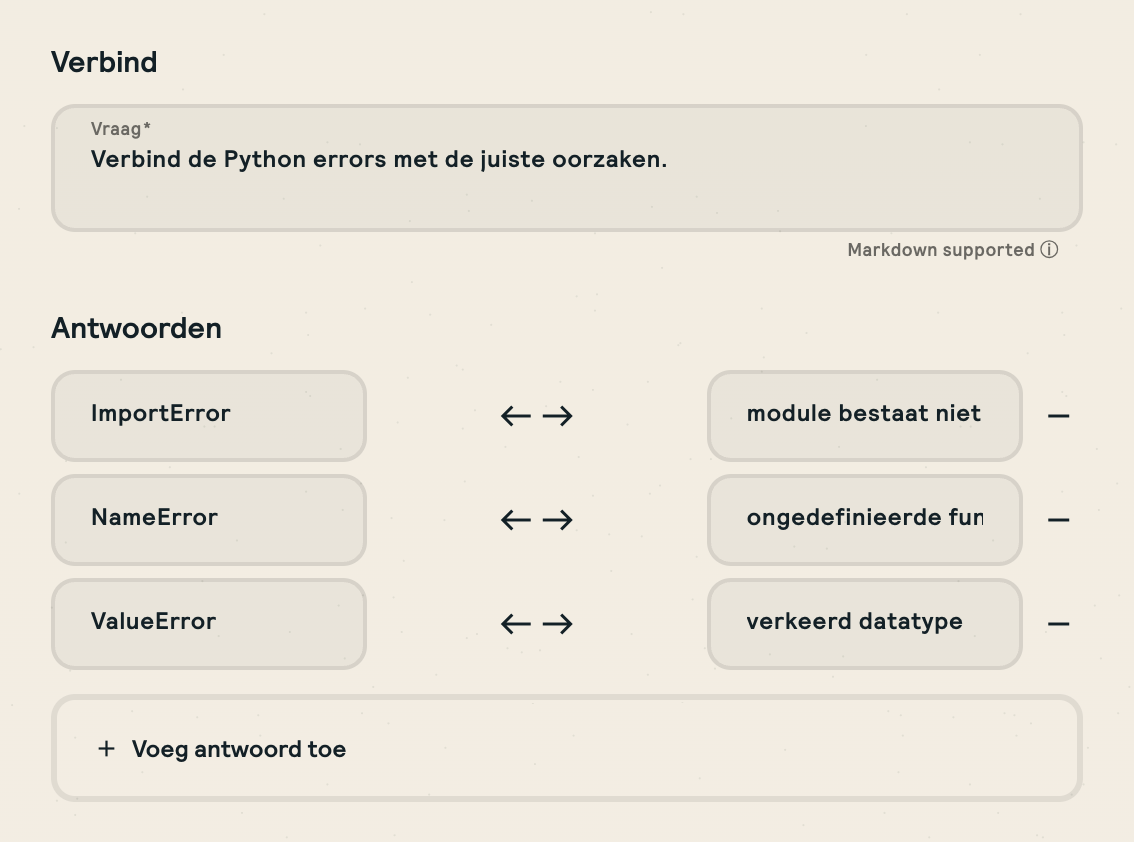Edit the 'ongedefinieerde fun' field
Viewport: 1134px width, 842px height.
[864, 520]
